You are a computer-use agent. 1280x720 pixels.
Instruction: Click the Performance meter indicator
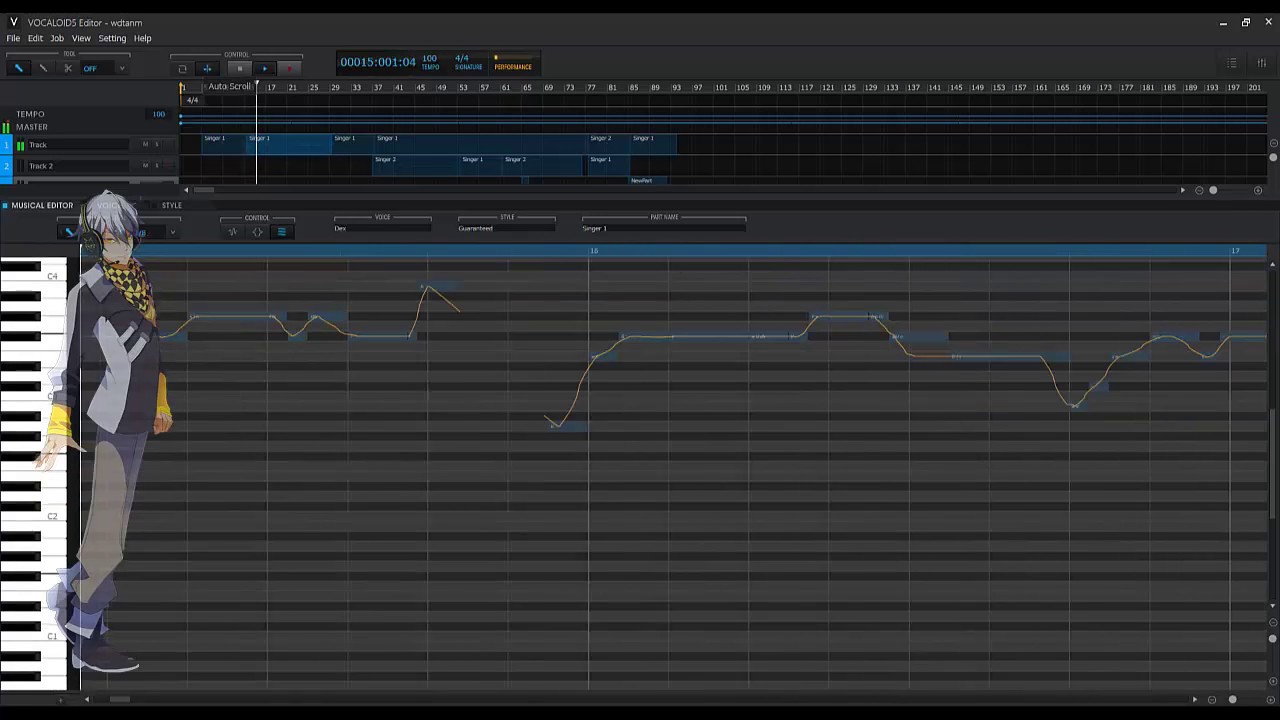[x=513, y=63]
